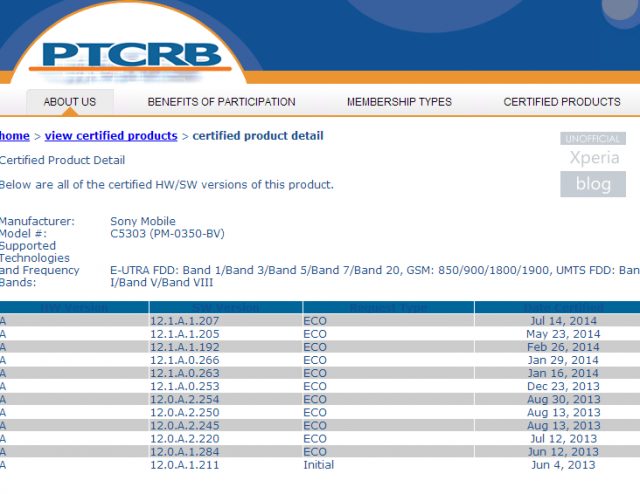The height and width of the screenshot is (494, 640).
Task: Open CERTIFIED PRODUCTS menu item
Action: (x=562, y=102)
